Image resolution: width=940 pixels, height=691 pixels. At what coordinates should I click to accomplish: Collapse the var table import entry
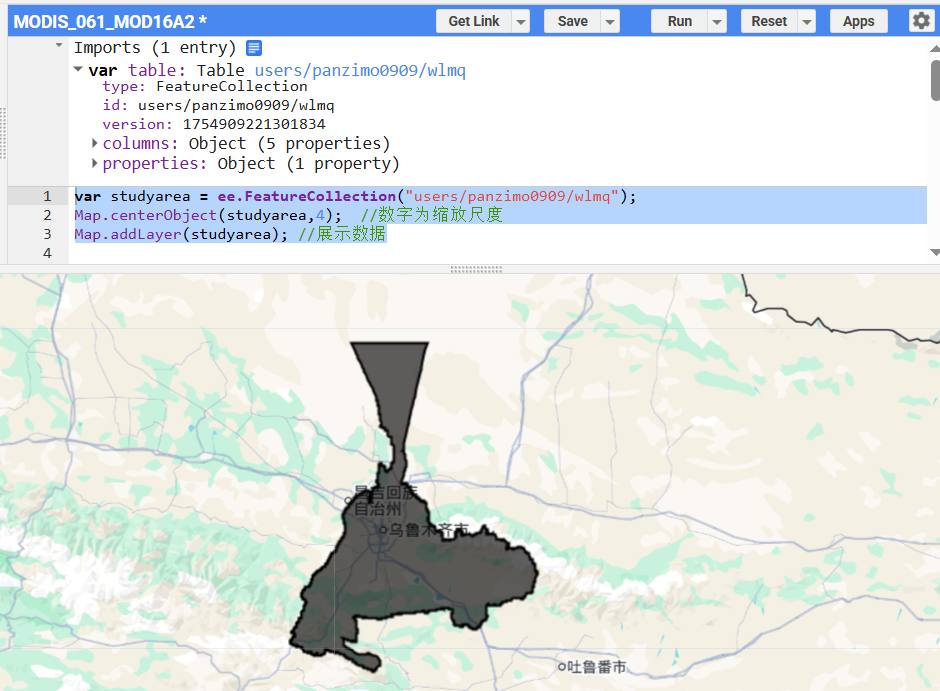coord(78,70)
